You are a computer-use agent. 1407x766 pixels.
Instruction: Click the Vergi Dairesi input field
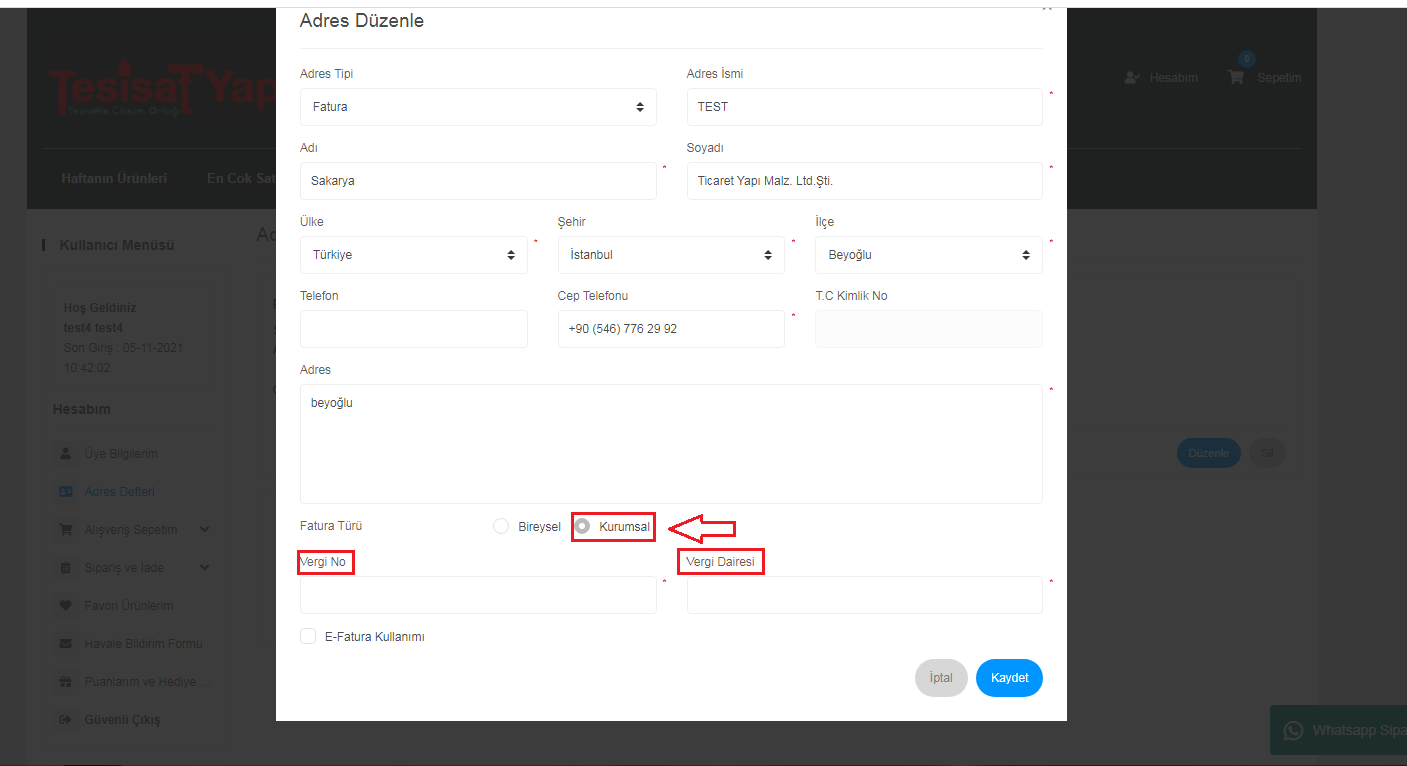(864, 595)
